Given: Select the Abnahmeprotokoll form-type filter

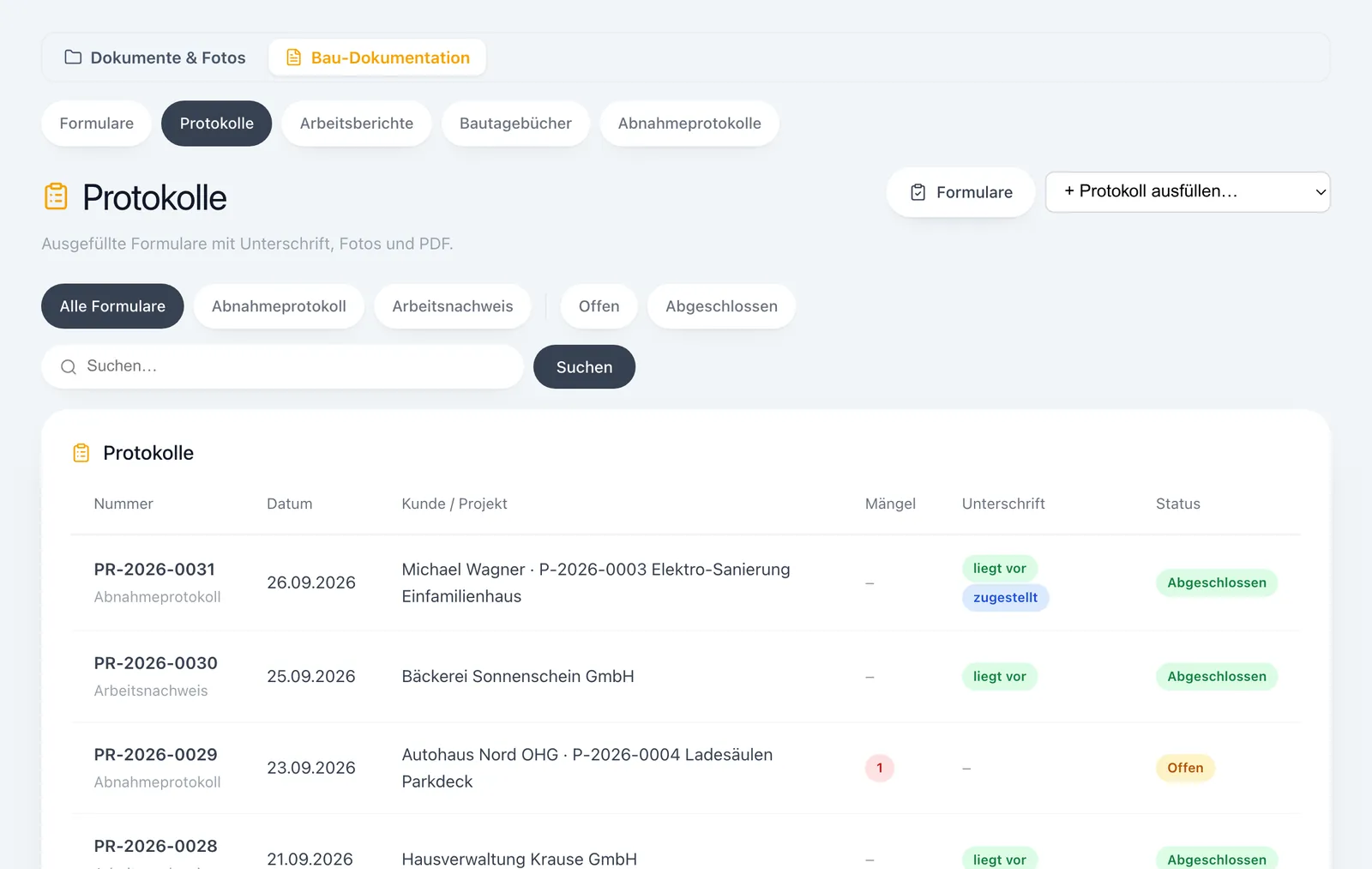Looking at the screenshot, I should (x=279, y=306).
